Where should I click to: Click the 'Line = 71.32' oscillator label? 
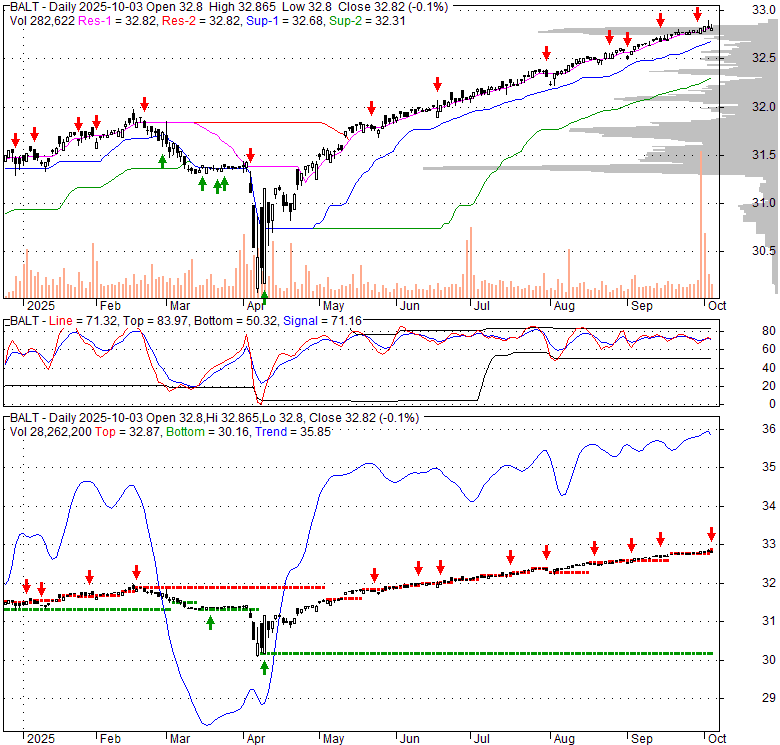[x=84, y=321]
